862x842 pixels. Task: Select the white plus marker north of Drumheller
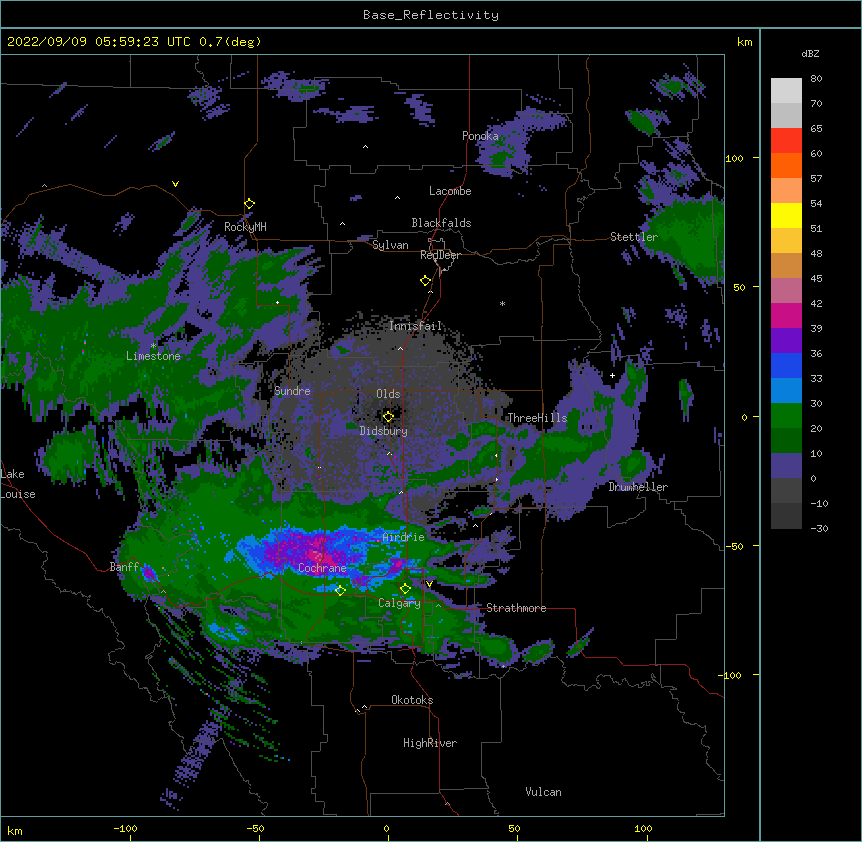[612, 375]
